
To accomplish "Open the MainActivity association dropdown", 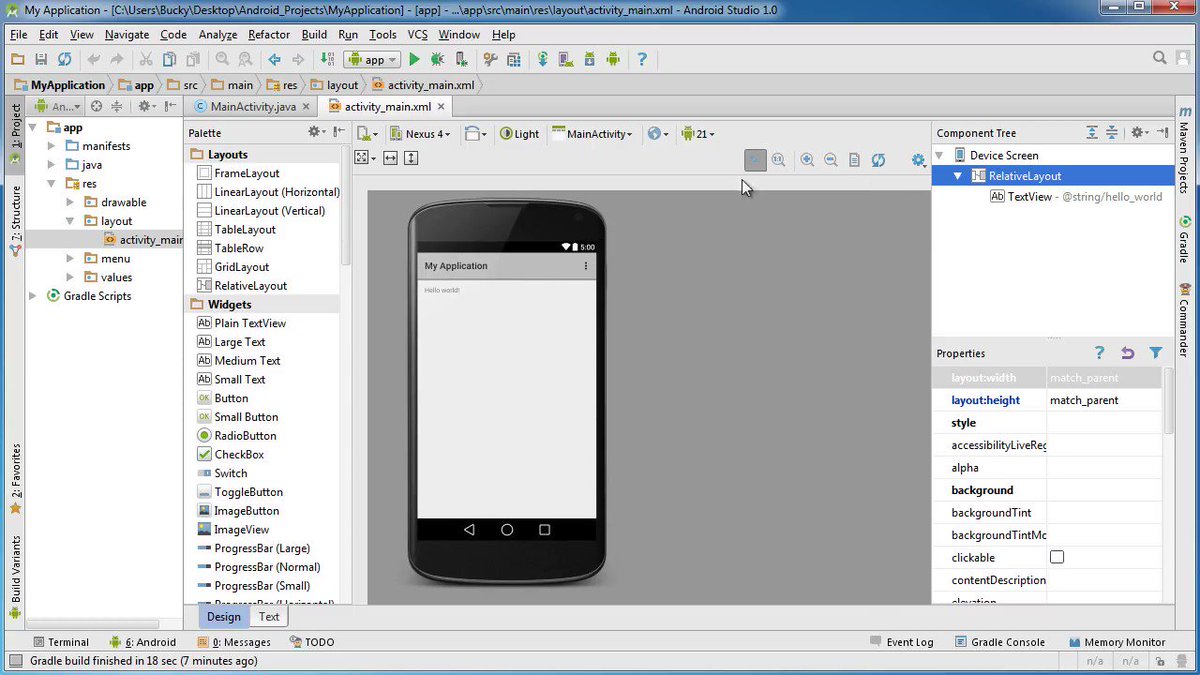I will [x=592, y=134].
